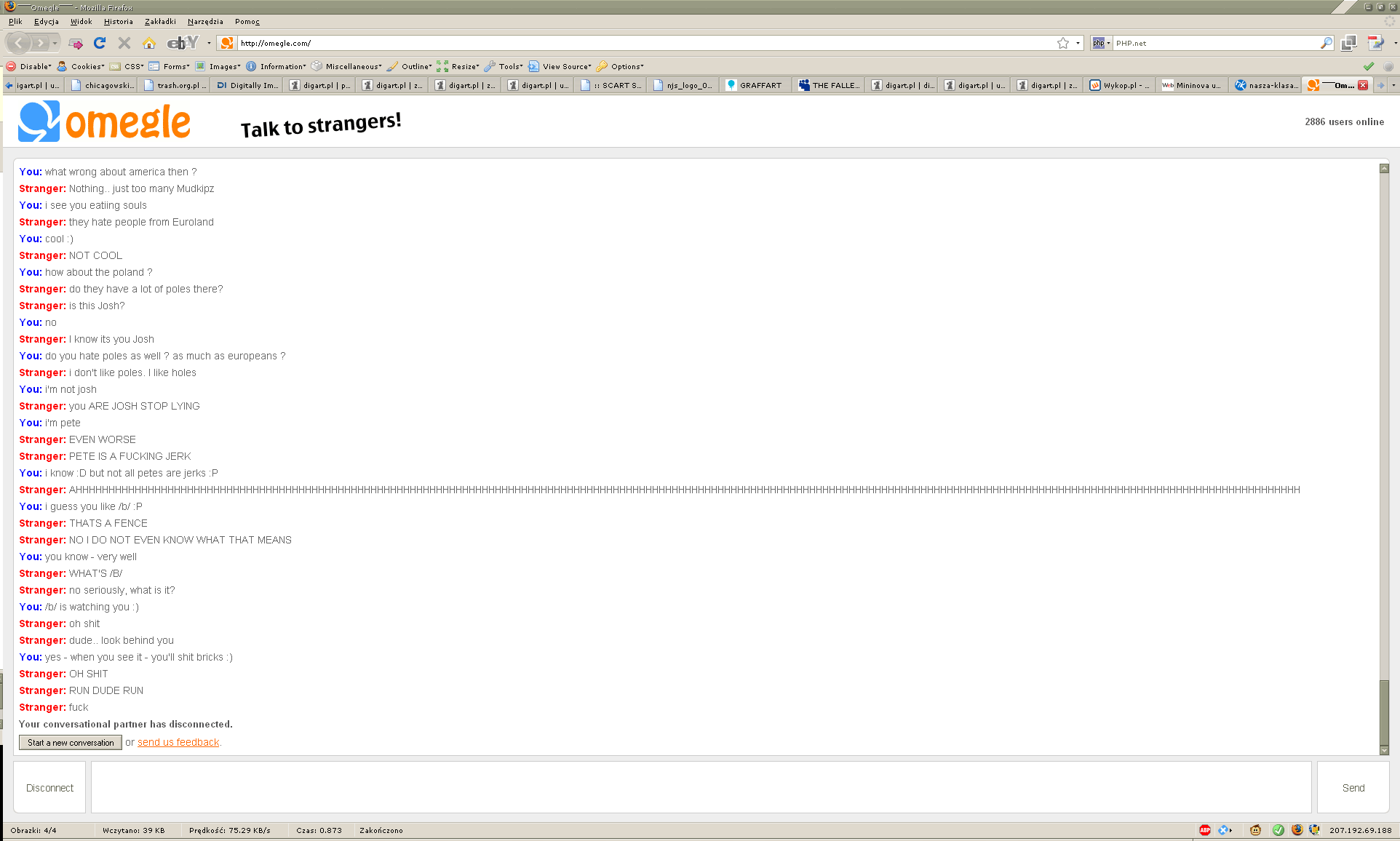Click the blue X status bar icon

(1224, 830)
